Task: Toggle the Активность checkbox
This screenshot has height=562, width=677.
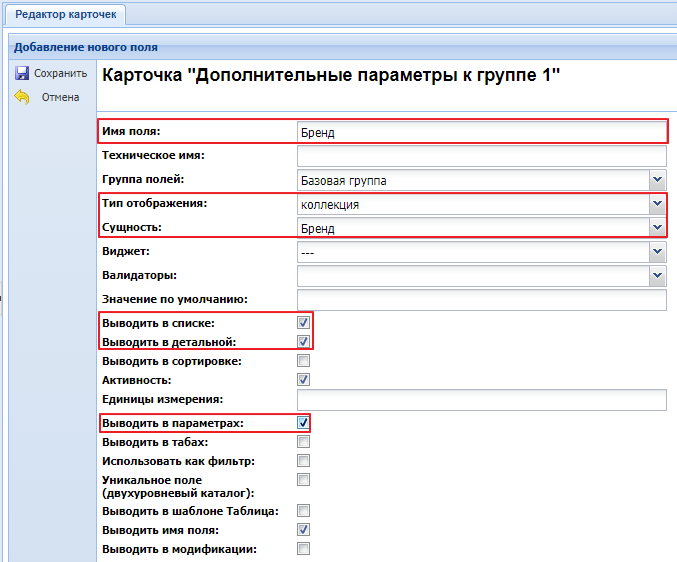Action: click(304, 379)
